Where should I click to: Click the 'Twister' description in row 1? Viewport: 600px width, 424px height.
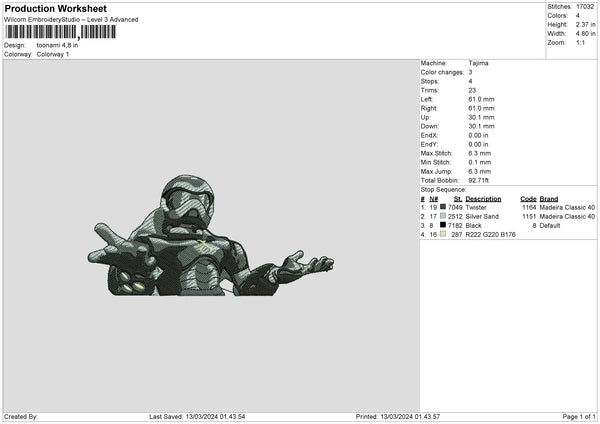476,207
